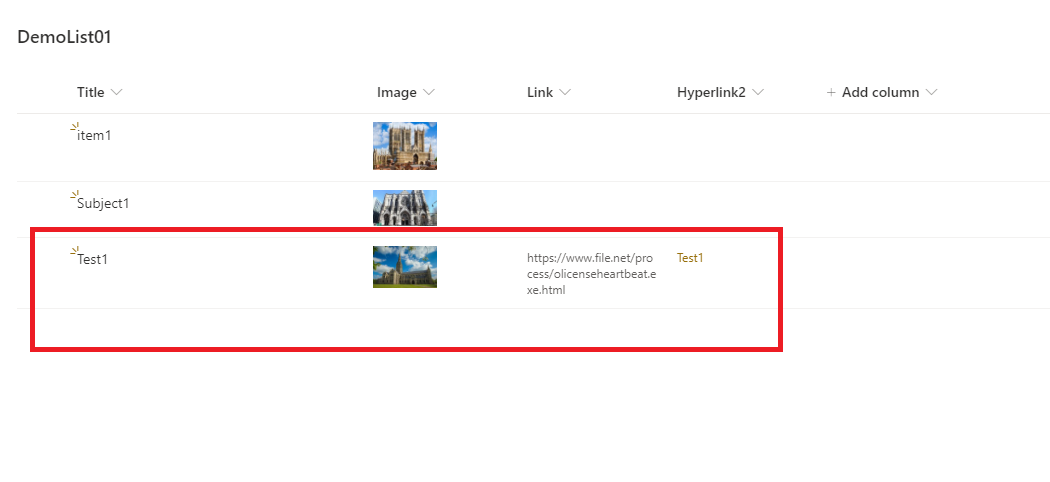Click the Title column header text
The width and height of the screenshot is (1050, 482).
click(90, 92)
